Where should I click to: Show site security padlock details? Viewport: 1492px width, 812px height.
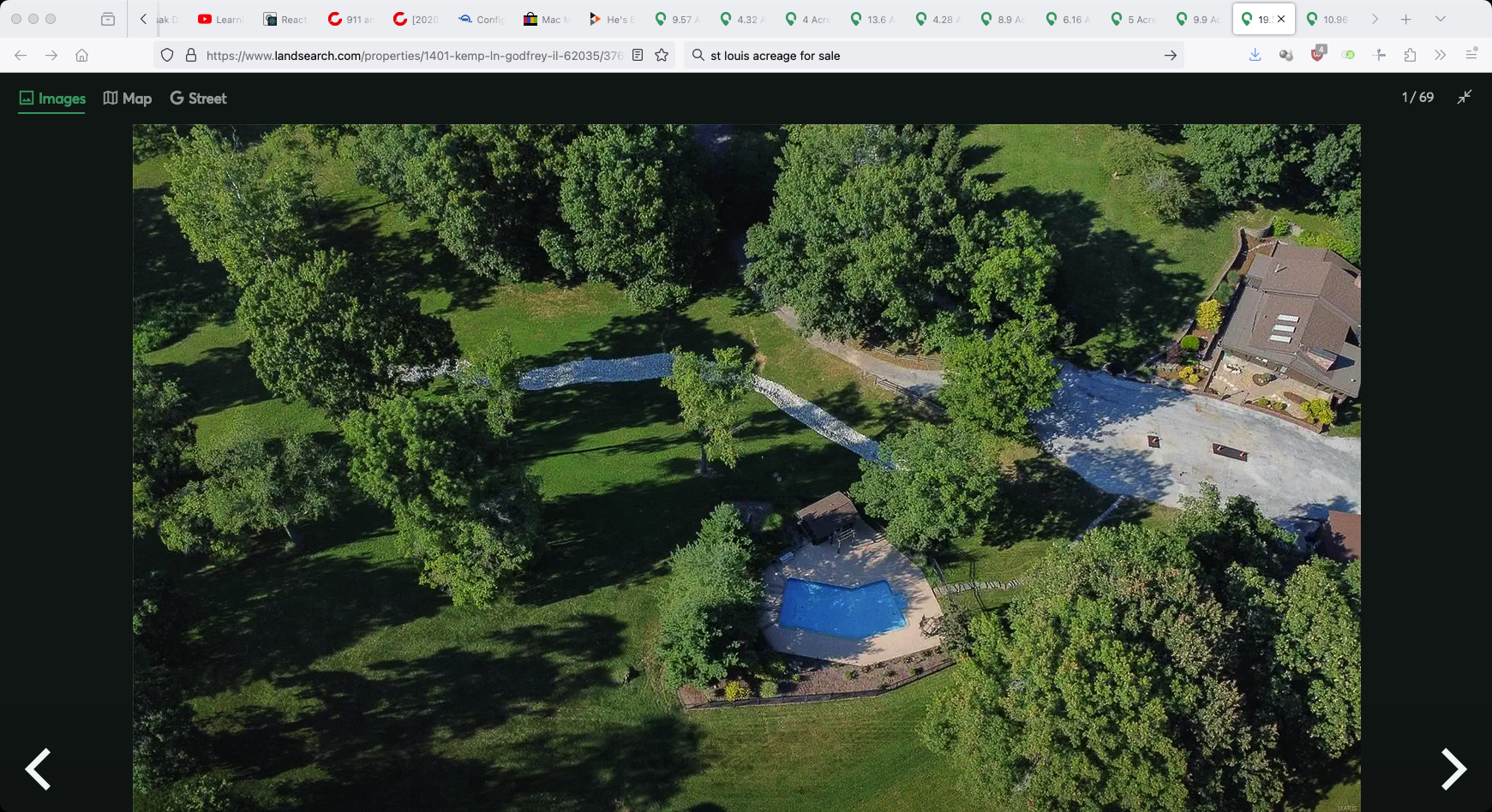pos(191,55)
